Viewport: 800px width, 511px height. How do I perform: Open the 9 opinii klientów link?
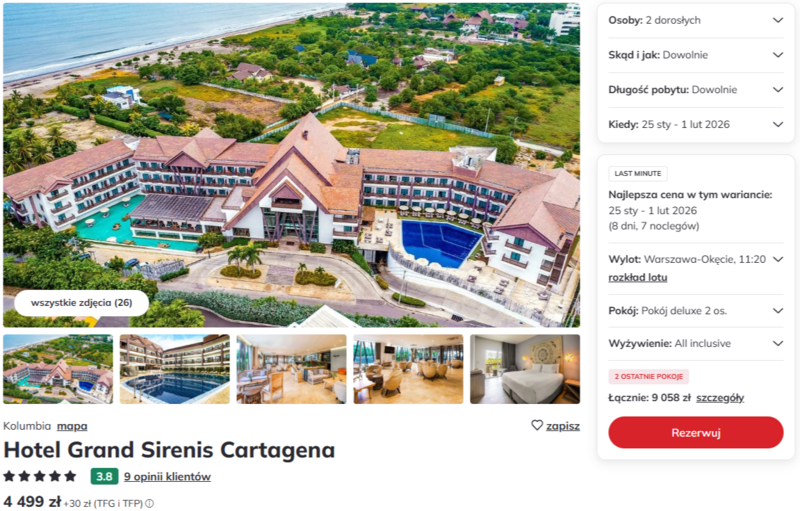(x=167, y=477)
